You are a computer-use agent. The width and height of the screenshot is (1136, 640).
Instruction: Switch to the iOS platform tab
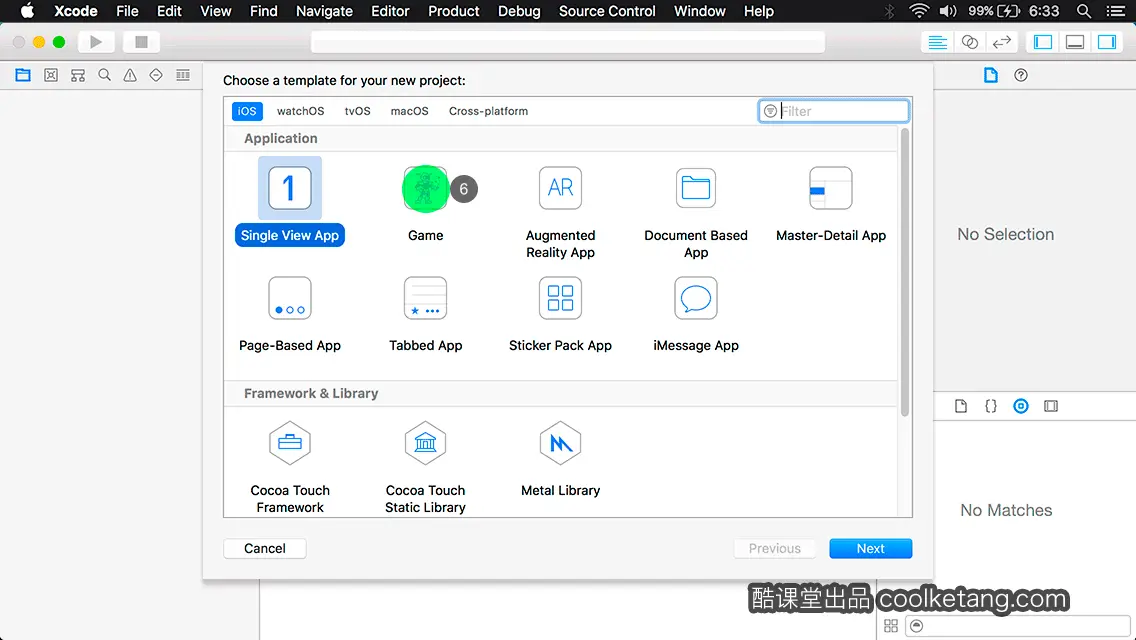point(247,111)
